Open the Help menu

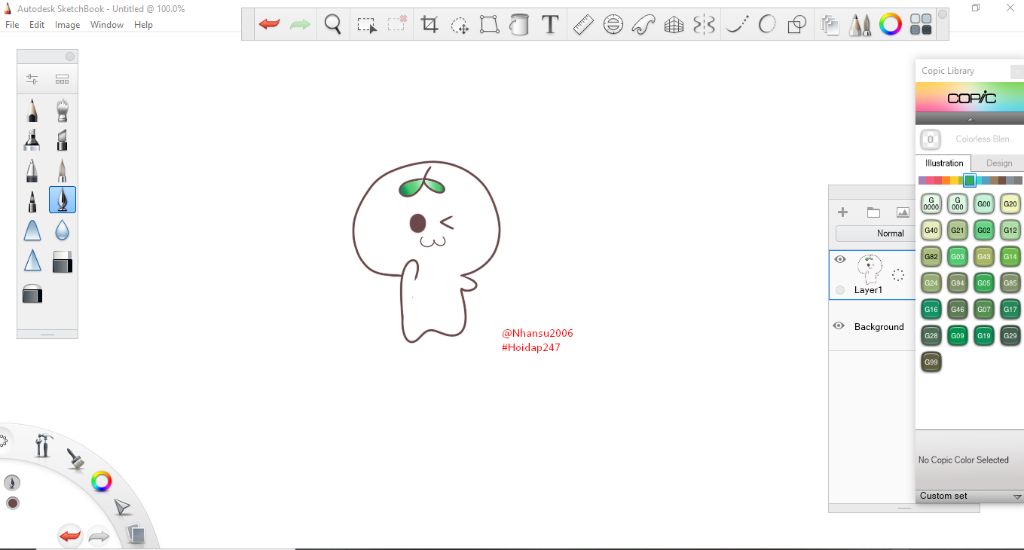click(143, 25)
